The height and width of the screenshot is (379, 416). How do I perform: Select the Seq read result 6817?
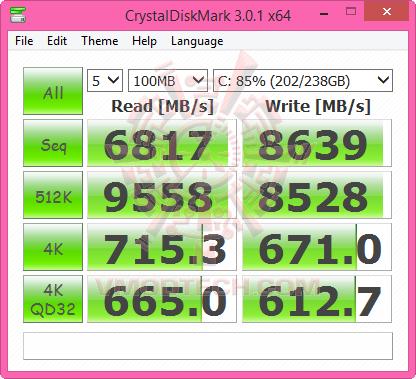[162, 143]
